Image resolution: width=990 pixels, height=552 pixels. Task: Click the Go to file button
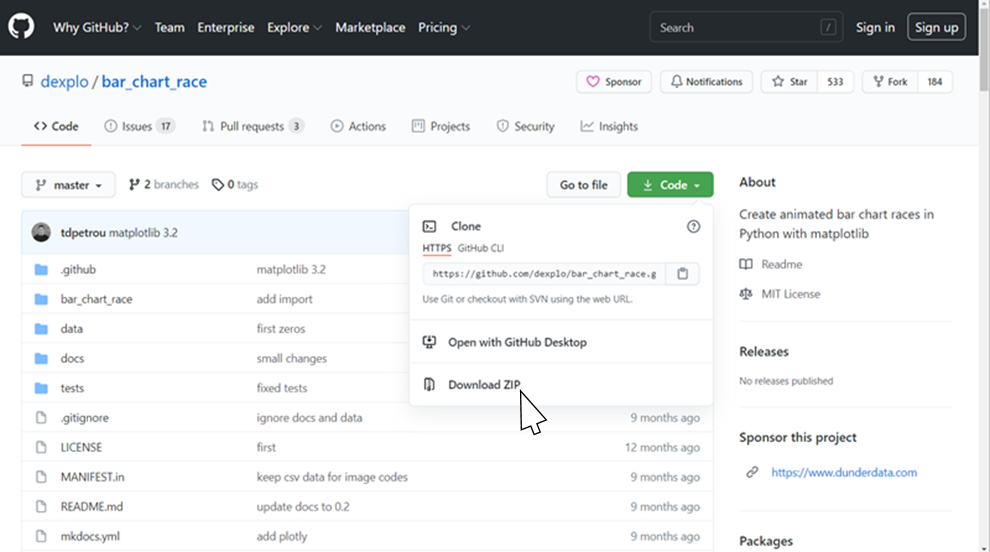click(583, 184)
